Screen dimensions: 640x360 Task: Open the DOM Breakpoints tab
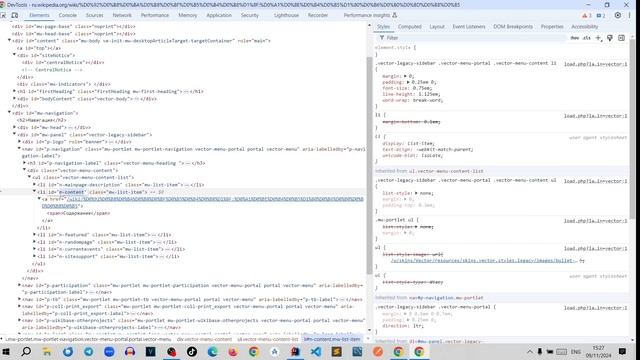click(x=513, y=27)
